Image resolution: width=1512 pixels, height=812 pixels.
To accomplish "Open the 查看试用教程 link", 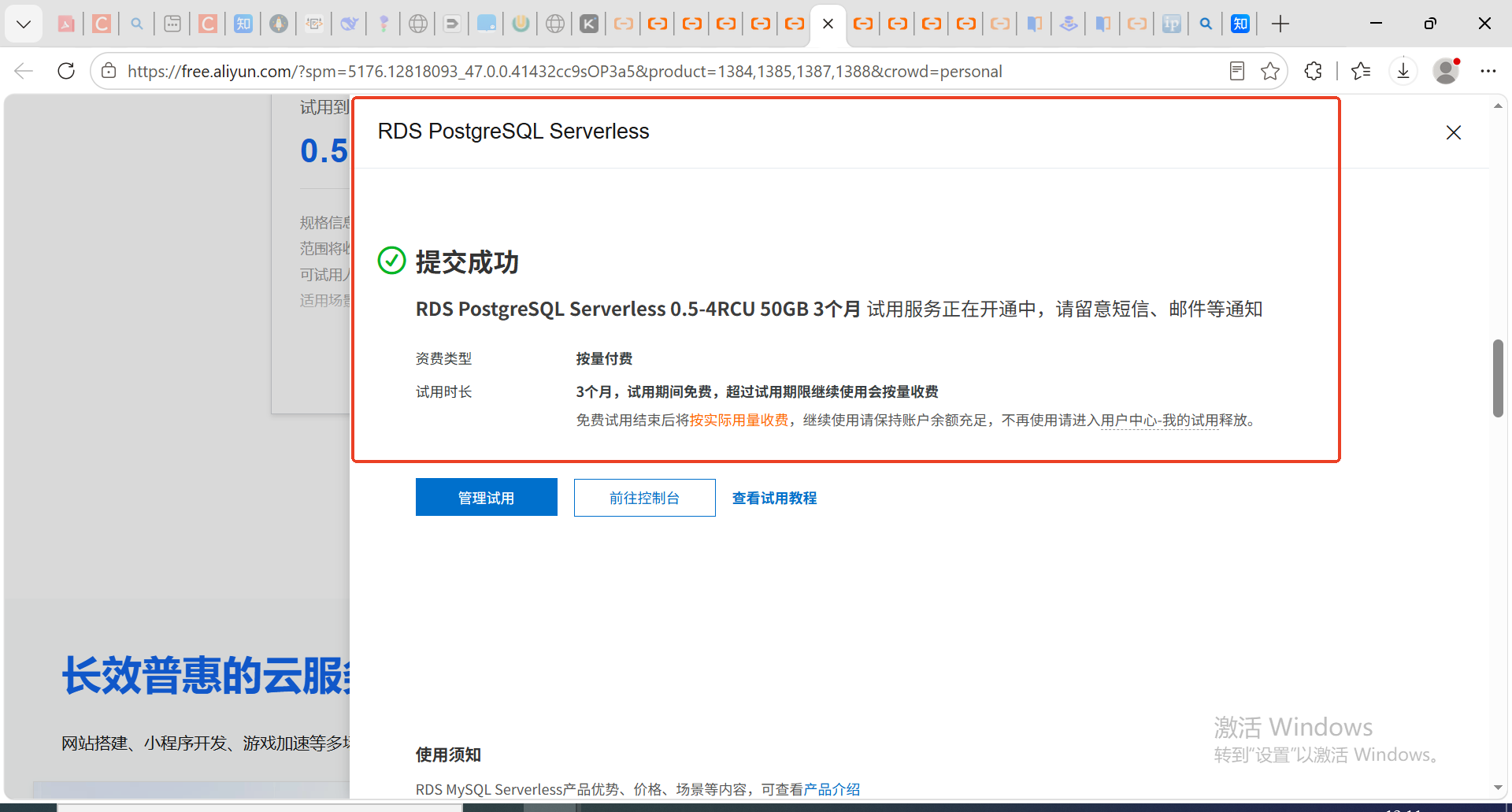I will pos(775,498).
